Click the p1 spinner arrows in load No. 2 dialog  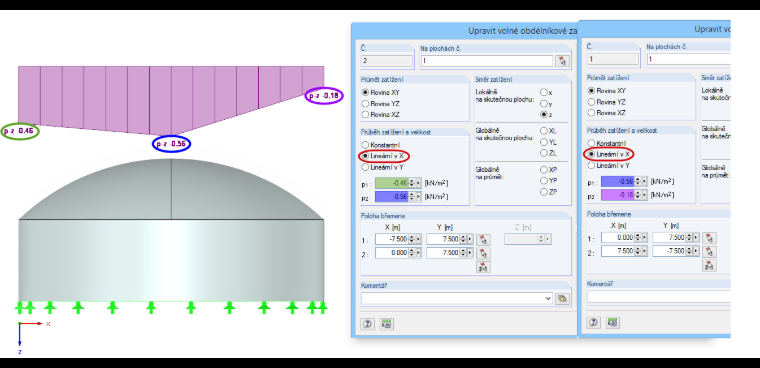412,183
